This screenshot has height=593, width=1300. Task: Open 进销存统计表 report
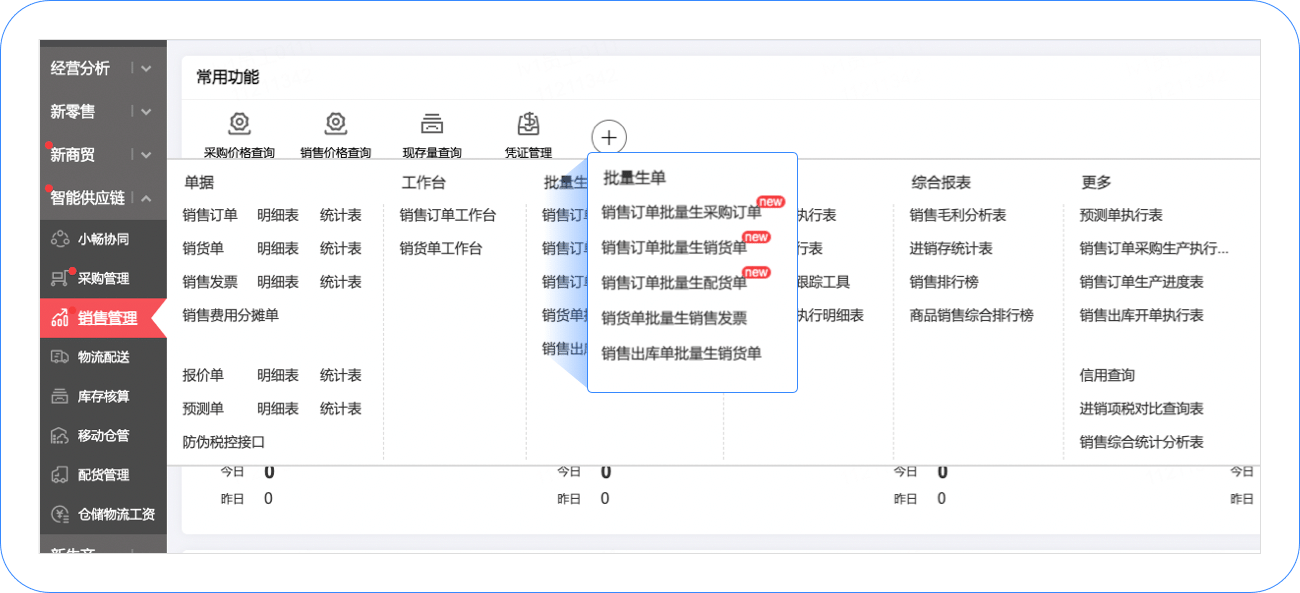tap(951, 249)
